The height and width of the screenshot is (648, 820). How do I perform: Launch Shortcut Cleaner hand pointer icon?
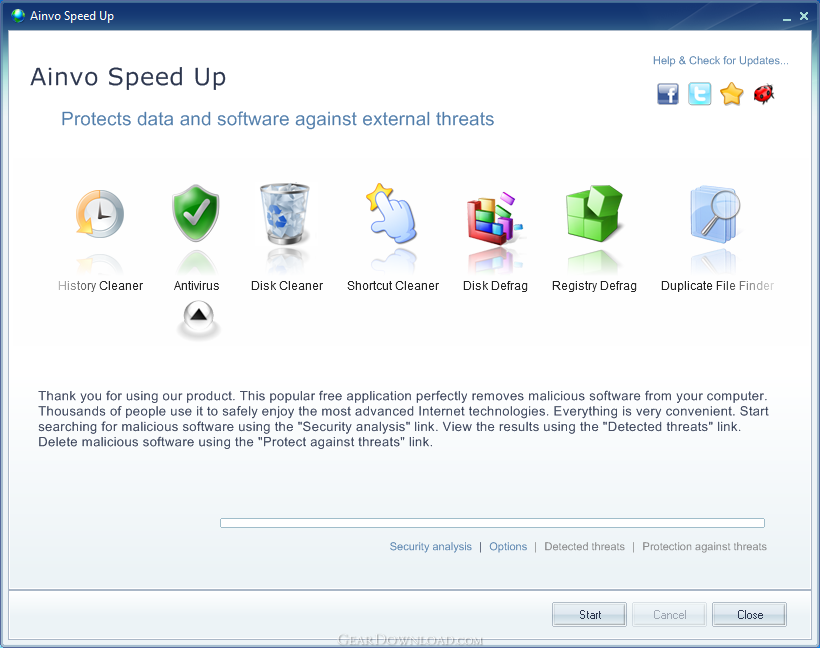(391, 213)
